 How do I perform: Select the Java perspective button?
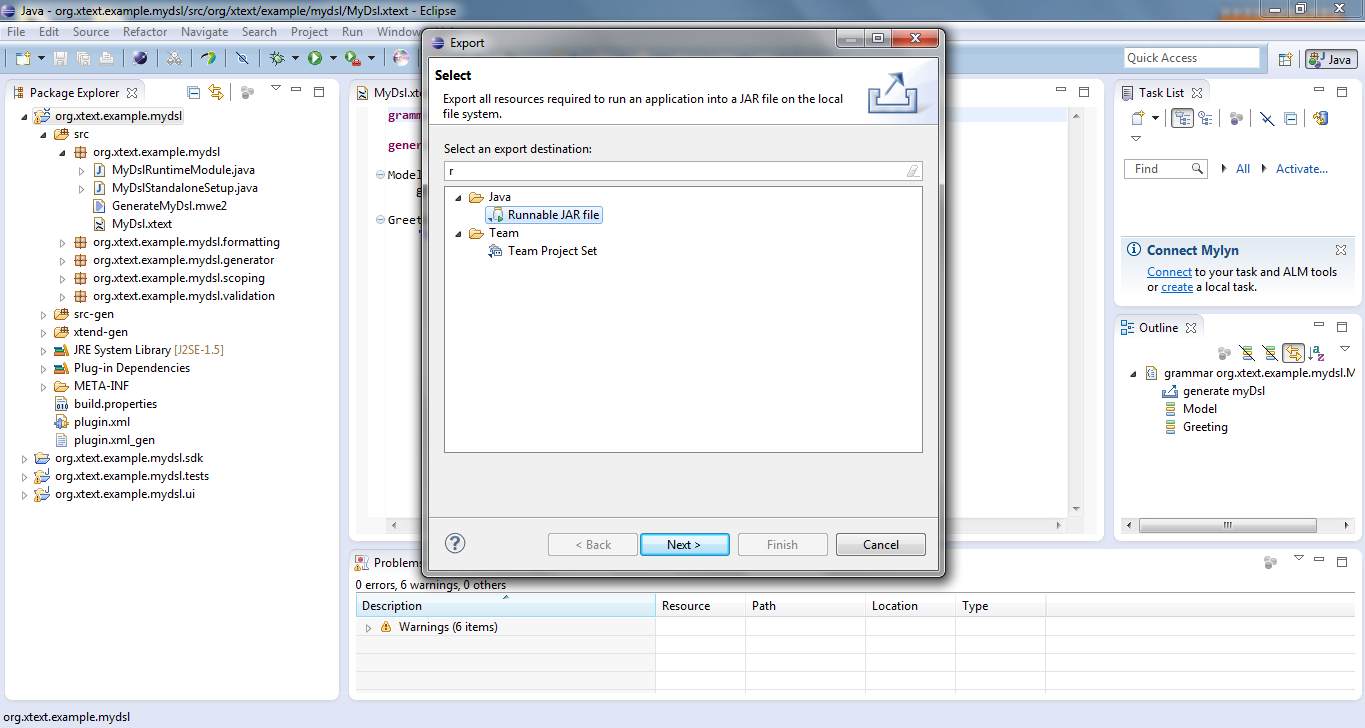[x=1330, y=59]
